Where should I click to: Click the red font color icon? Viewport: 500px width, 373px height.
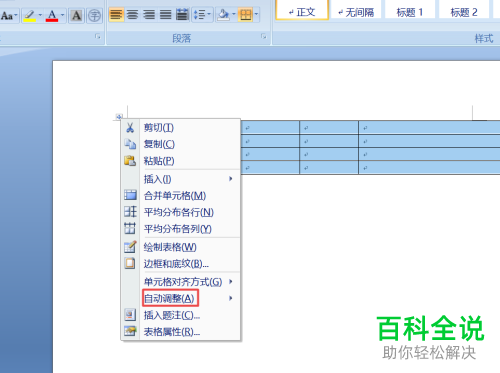tap(52, 15)
